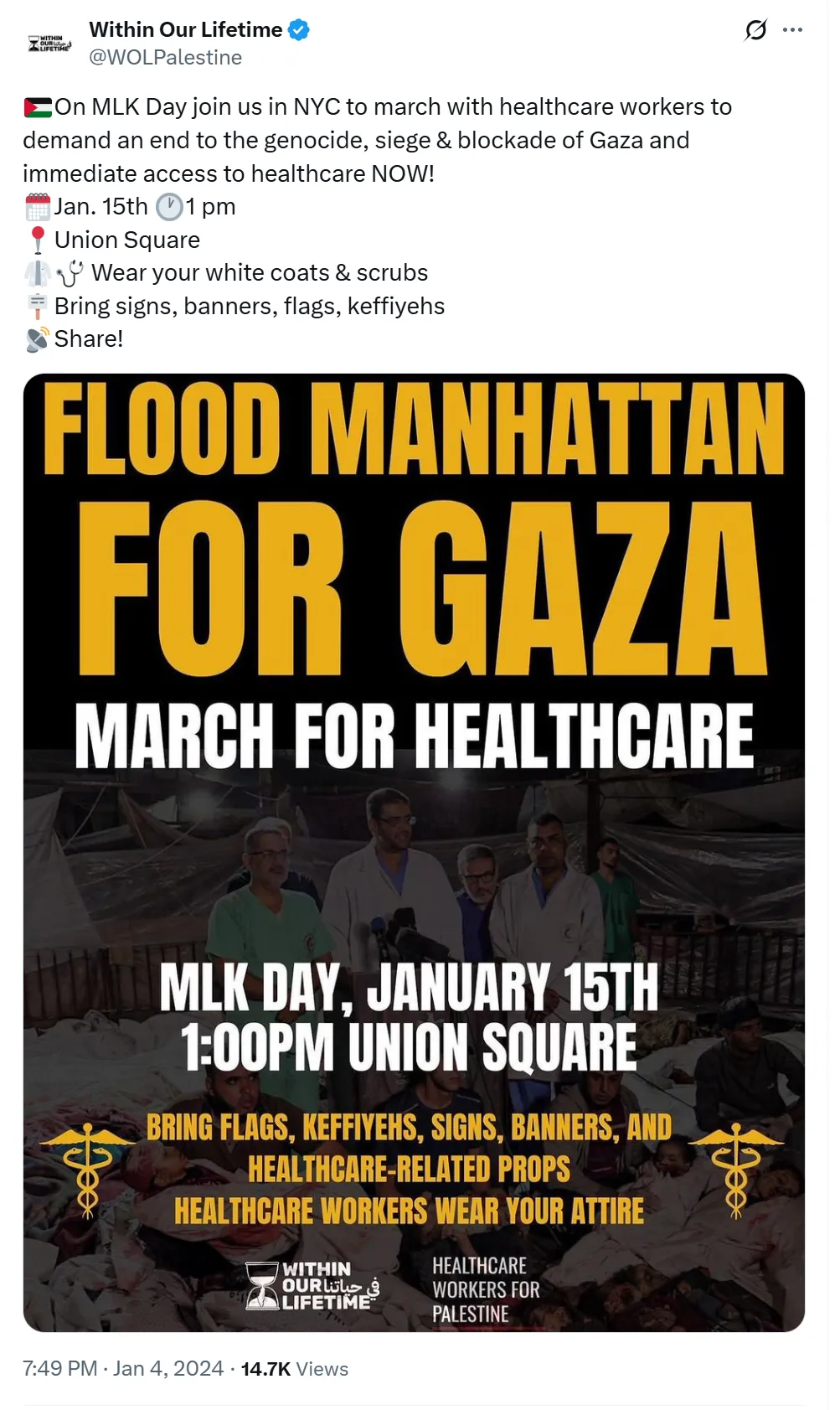Click the stethoscope emoji in the post
Viewport: 840px width, 1410px height.
tap(70, 272)
